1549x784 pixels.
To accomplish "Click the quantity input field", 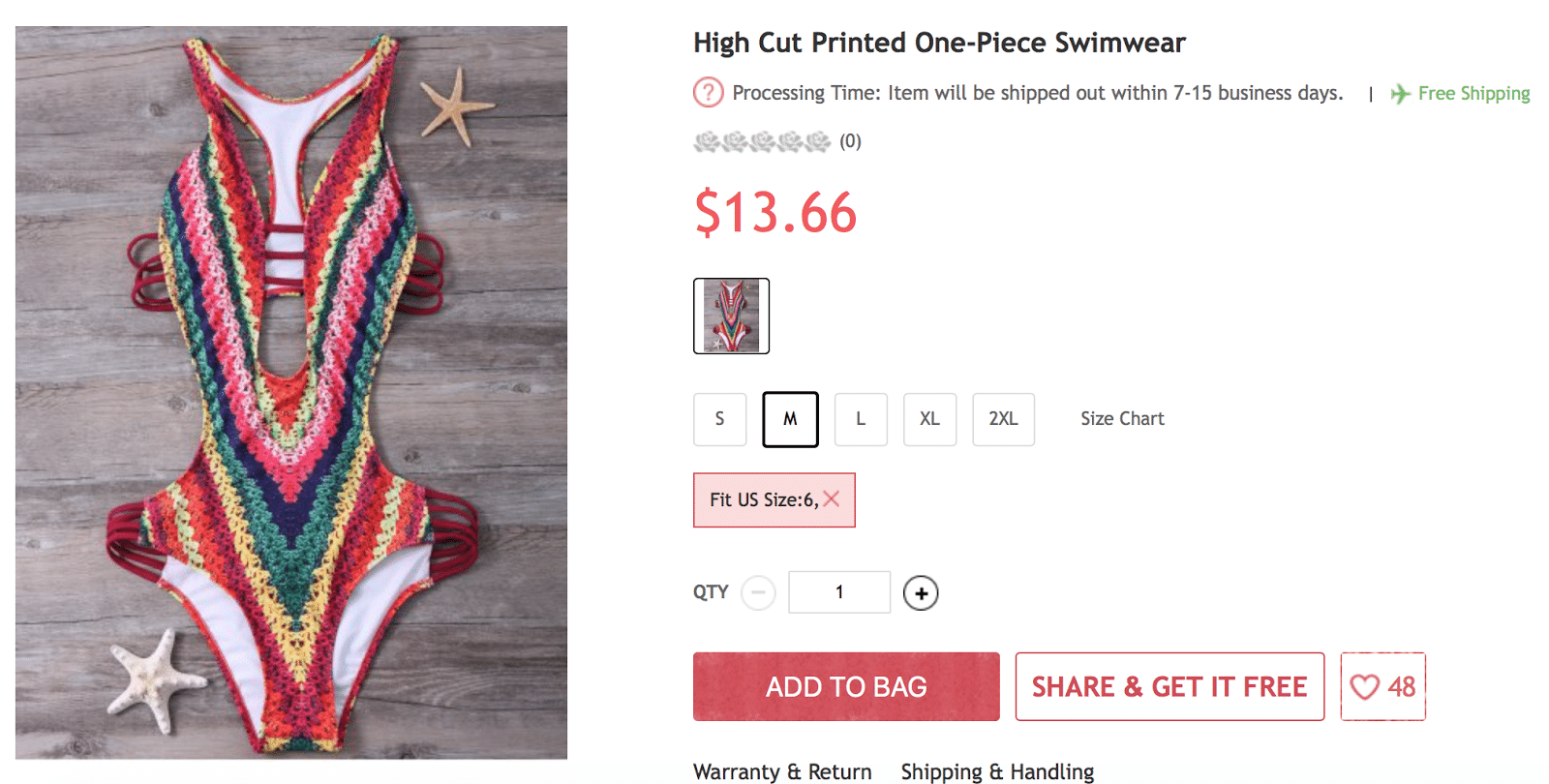I will 839,592.
